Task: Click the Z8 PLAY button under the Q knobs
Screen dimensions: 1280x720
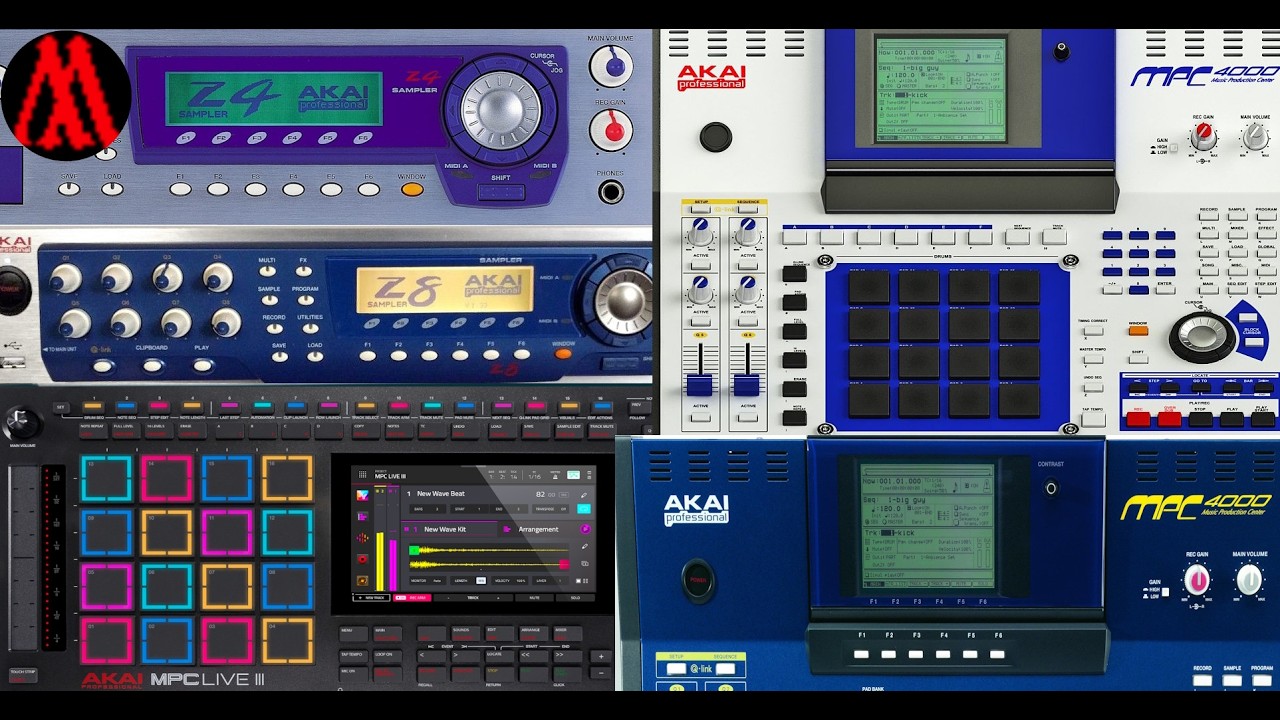Action: pyautogui.click(x=202, y=366)
